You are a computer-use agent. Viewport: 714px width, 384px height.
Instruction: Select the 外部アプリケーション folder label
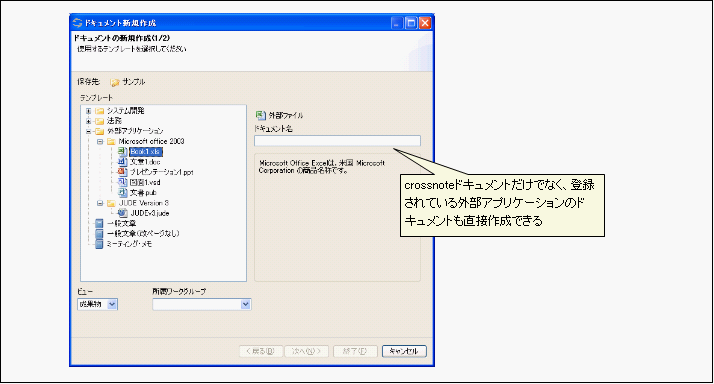[x=135, y=131]
